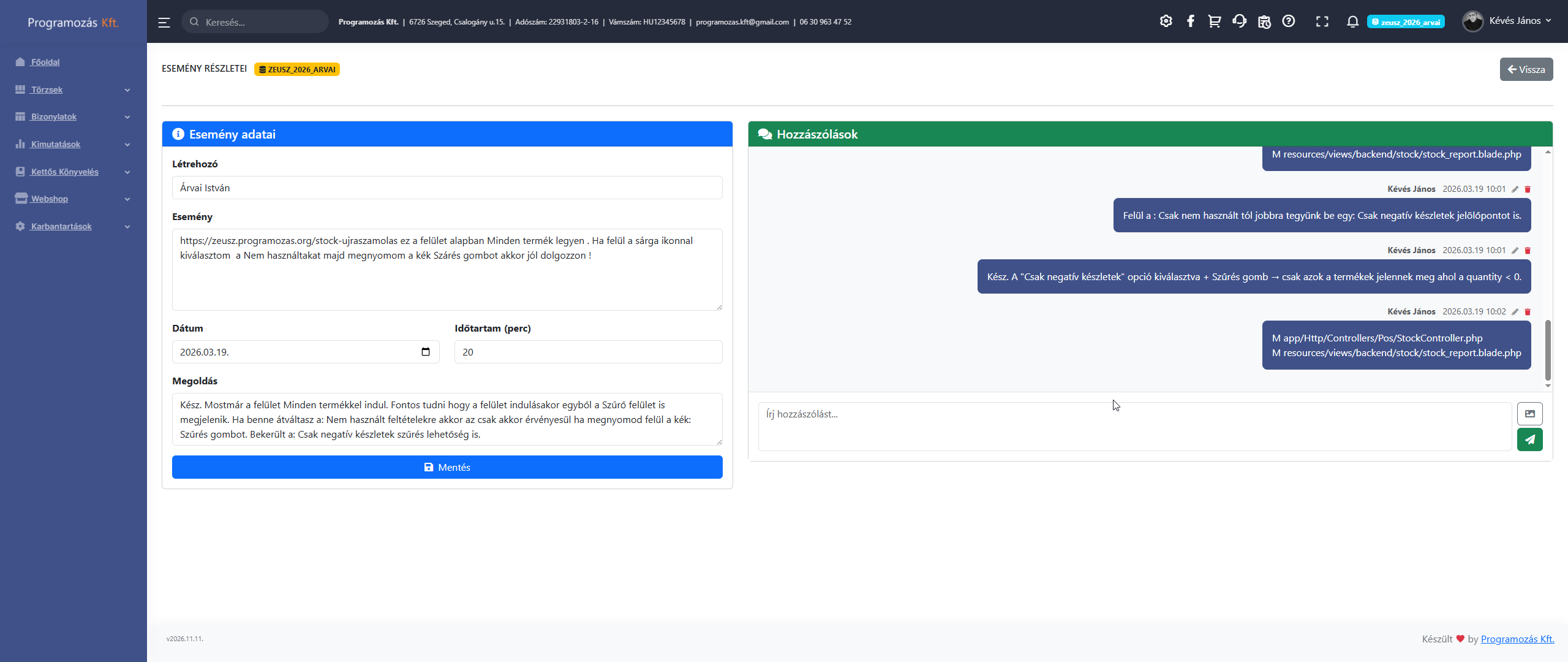Click the help question mark icon
This screenshot has height=662, width=1568.
(1289, 21)
